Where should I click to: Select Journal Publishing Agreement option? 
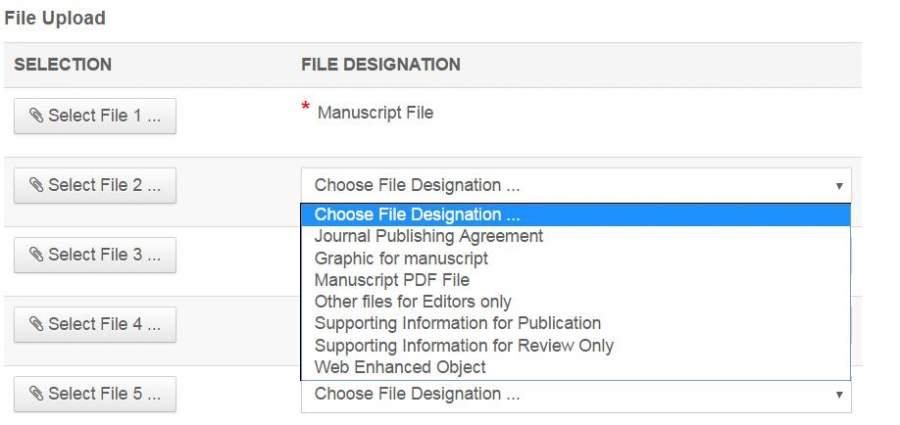(x=429, y=236)
